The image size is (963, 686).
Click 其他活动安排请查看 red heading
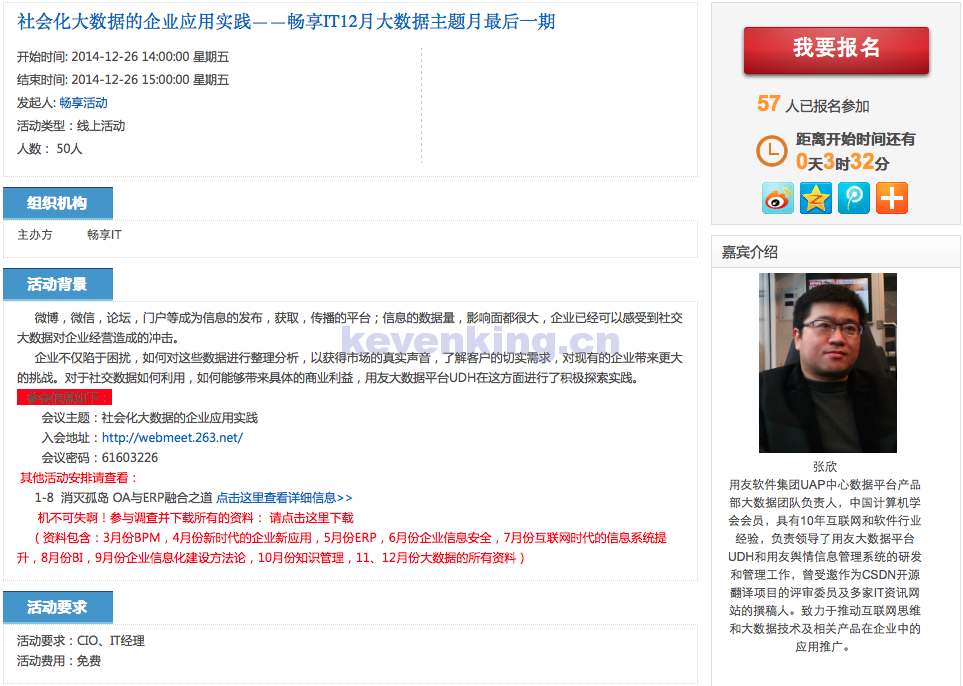(78, 478)
